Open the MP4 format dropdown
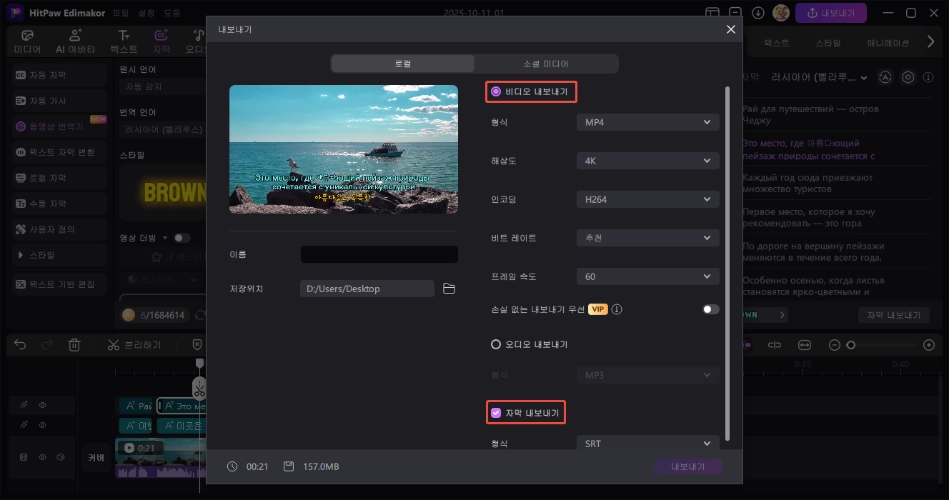 [647, 122]
